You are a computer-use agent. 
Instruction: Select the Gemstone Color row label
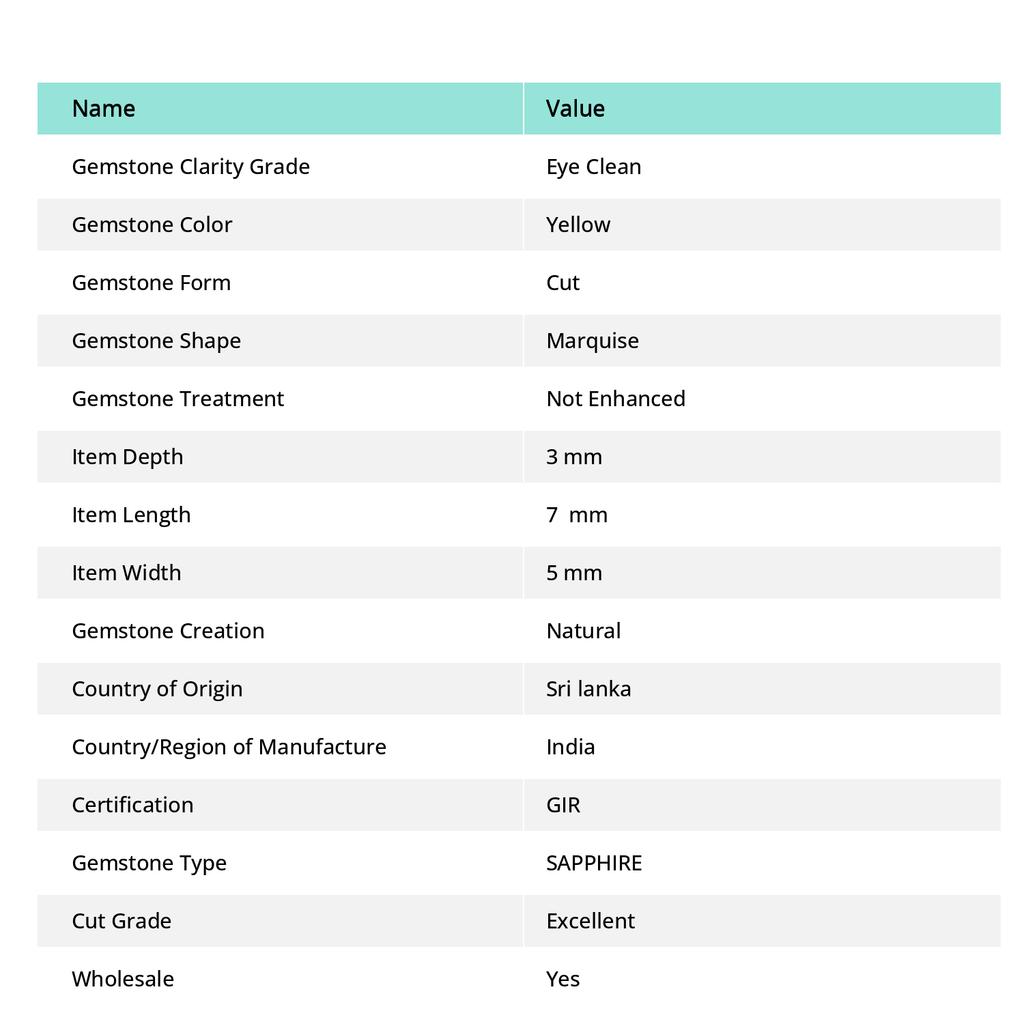[152, 225]
